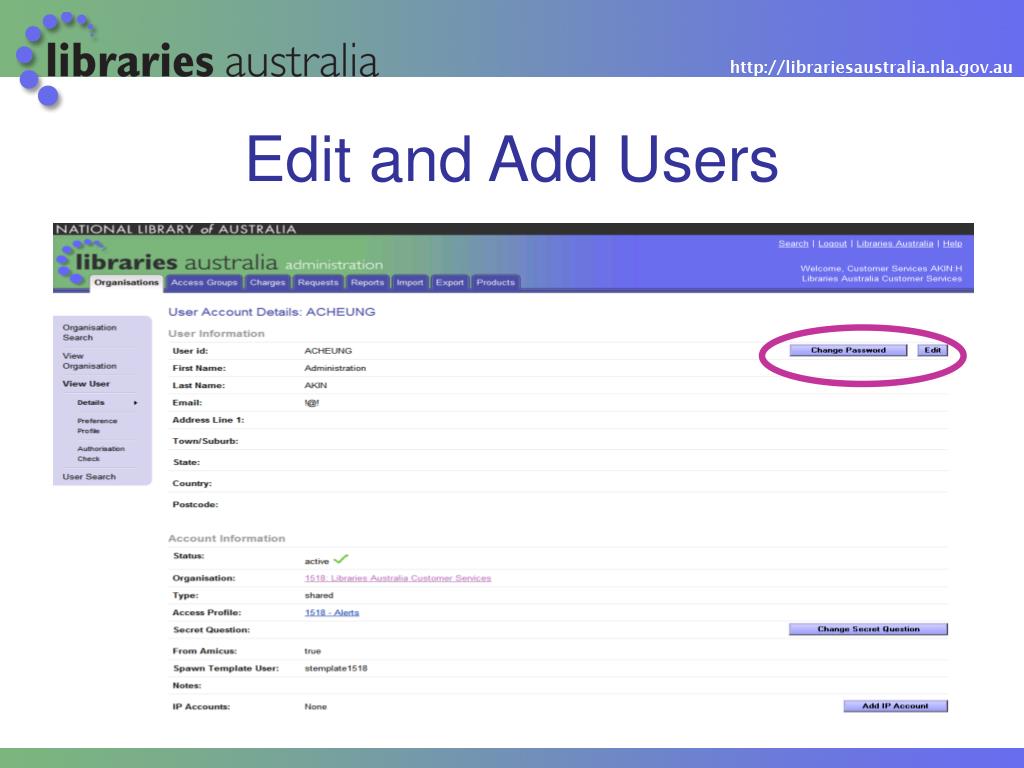Open the Organisations tab

pyautogui.click(x=126, y=282)
